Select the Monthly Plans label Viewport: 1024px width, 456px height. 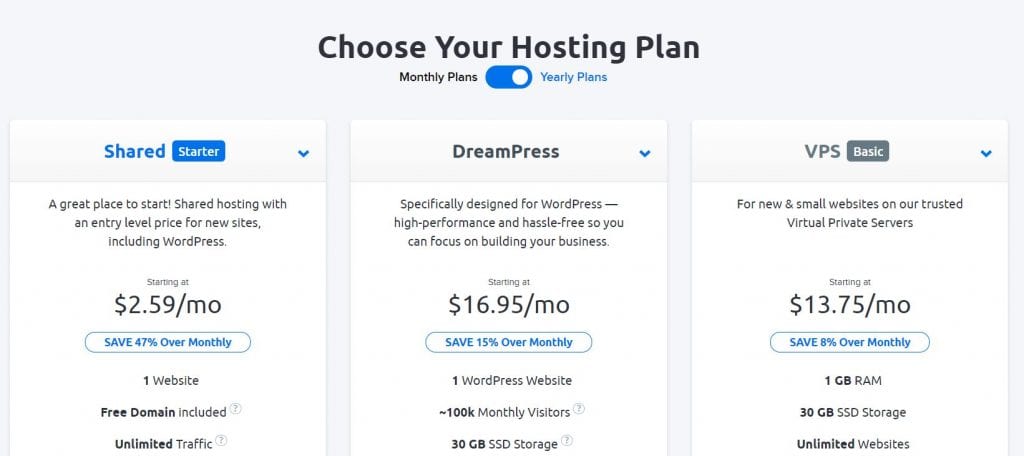438,77
